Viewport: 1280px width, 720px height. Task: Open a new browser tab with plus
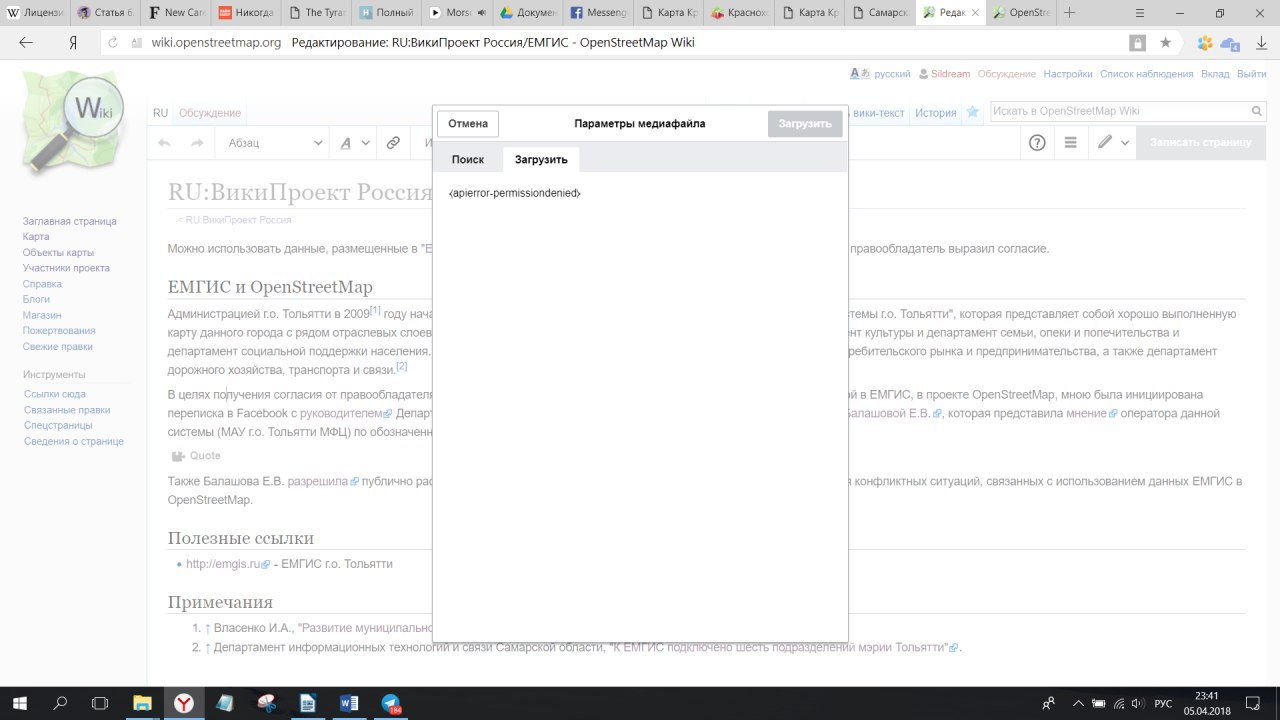1070,13
